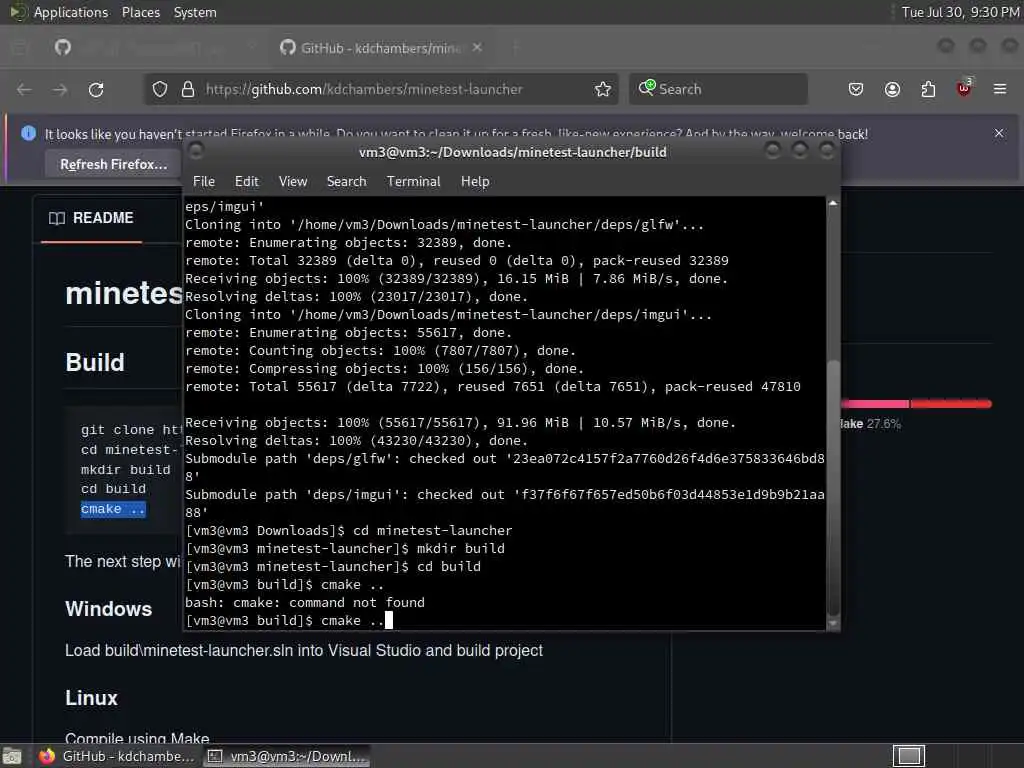1024x768 pixels.
Task: Click the Build heading in README
Action: (95, 362)
